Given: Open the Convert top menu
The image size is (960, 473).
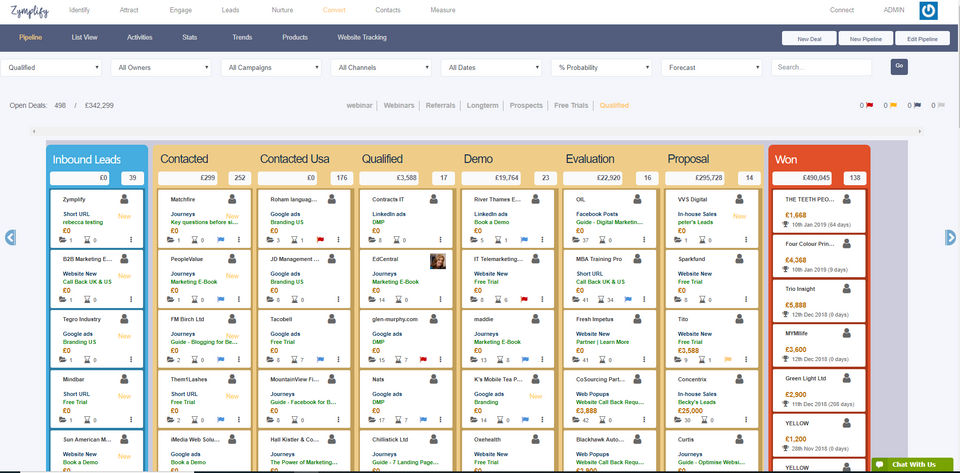Looking at the screenshot, I should pos(334,10).
